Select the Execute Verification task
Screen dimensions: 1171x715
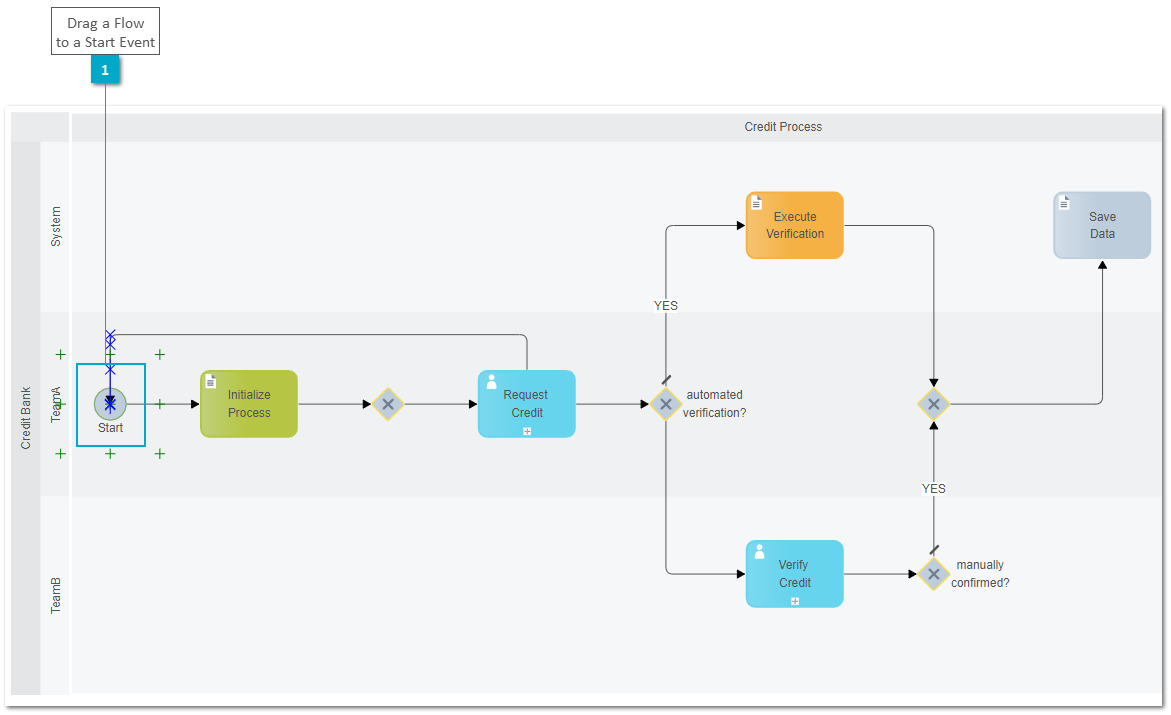pyautogui.click(x=795, y=226)
